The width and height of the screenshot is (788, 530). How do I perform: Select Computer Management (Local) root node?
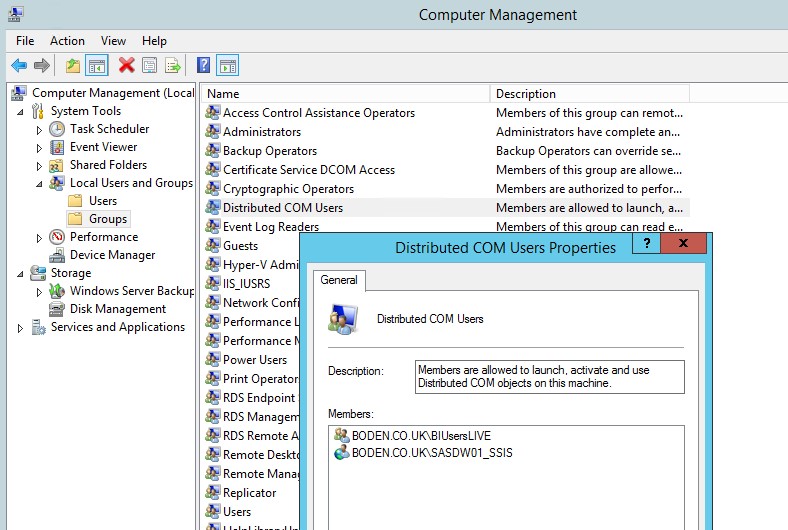[x=113, y=93]
